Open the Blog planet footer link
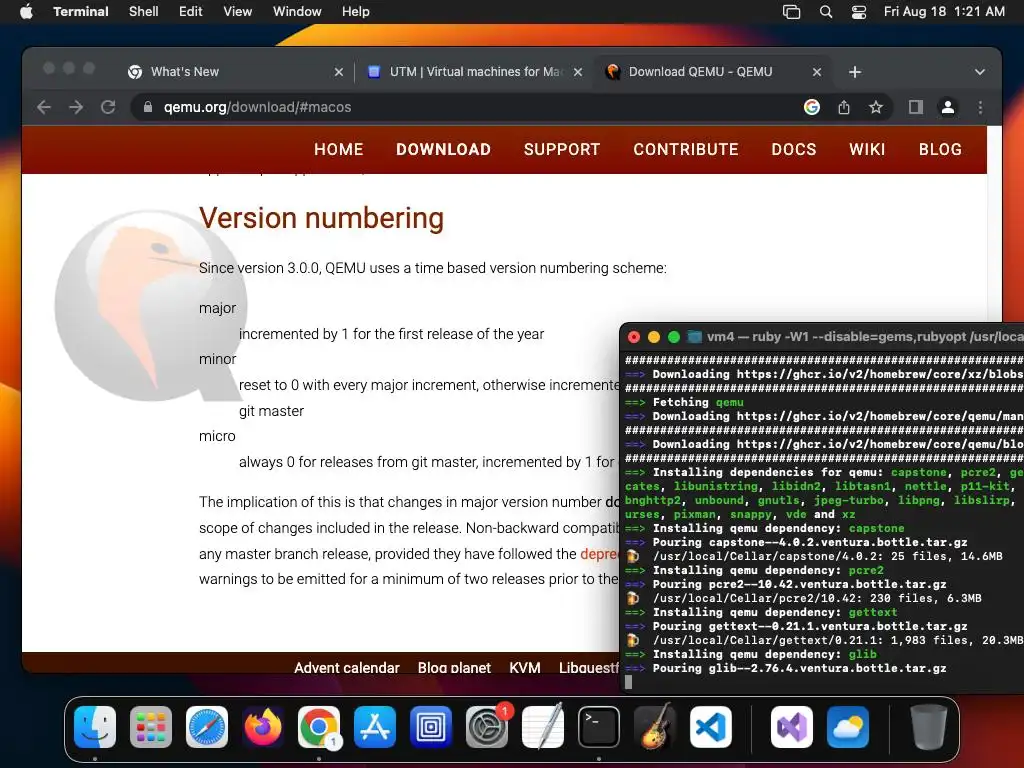 pyautogui.click(x=454, y=667)
